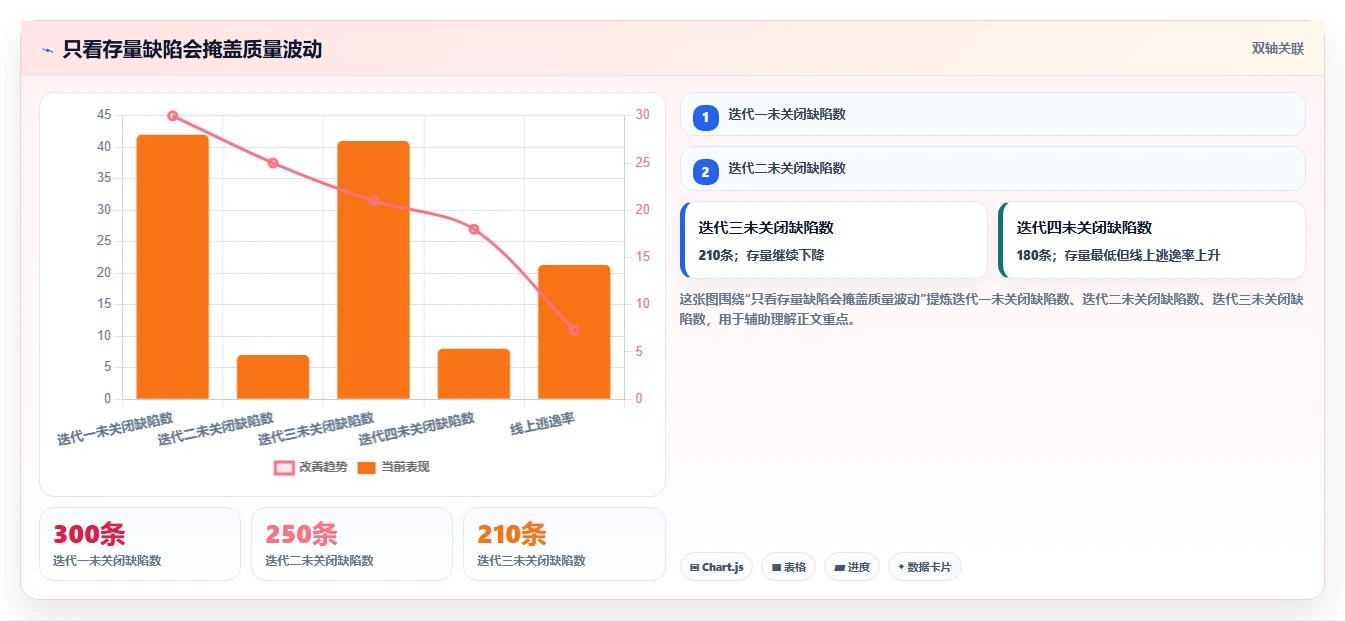Select the orange bar for 迭代三未关闭缺陷数
The image size is (1345, 621).
click(x=373, y=270)
